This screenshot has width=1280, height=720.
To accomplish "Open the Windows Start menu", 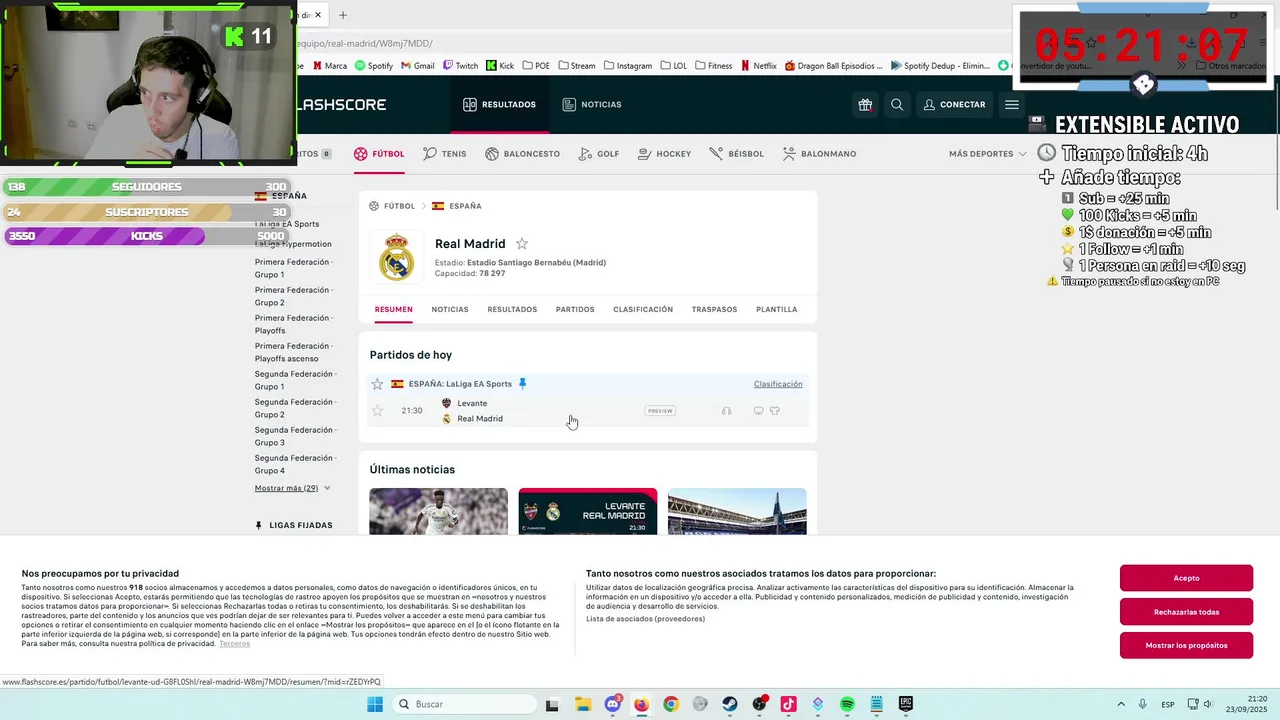I will coord(375,704).
